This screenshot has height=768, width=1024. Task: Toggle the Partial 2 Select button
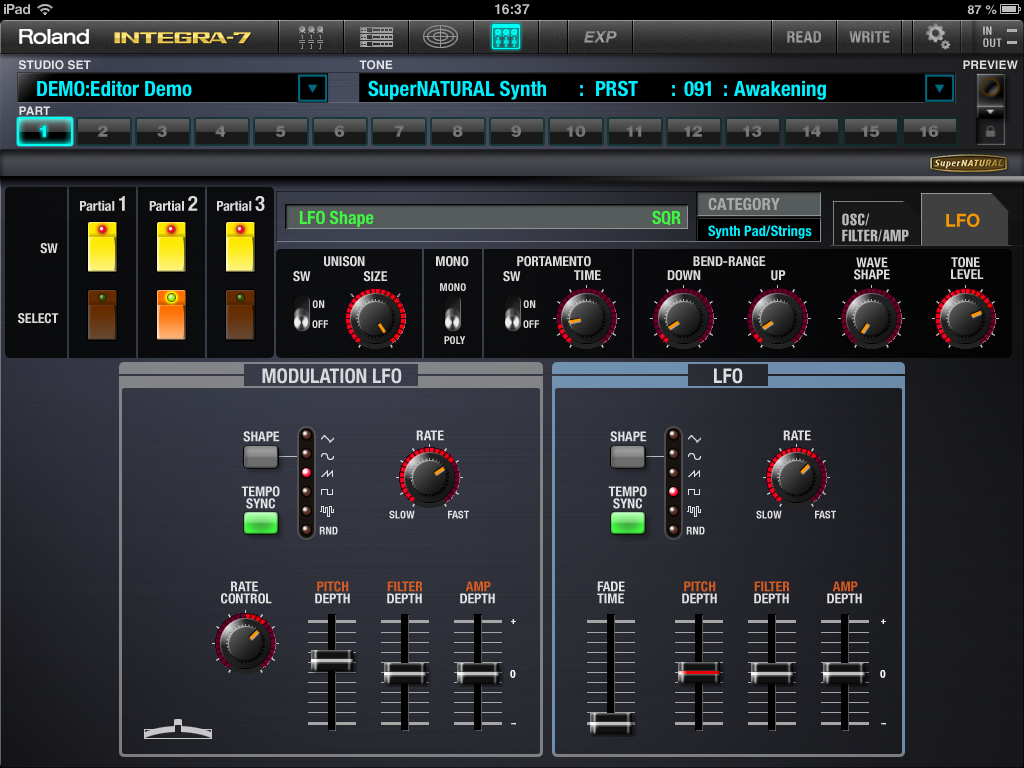tap(171, 315)
